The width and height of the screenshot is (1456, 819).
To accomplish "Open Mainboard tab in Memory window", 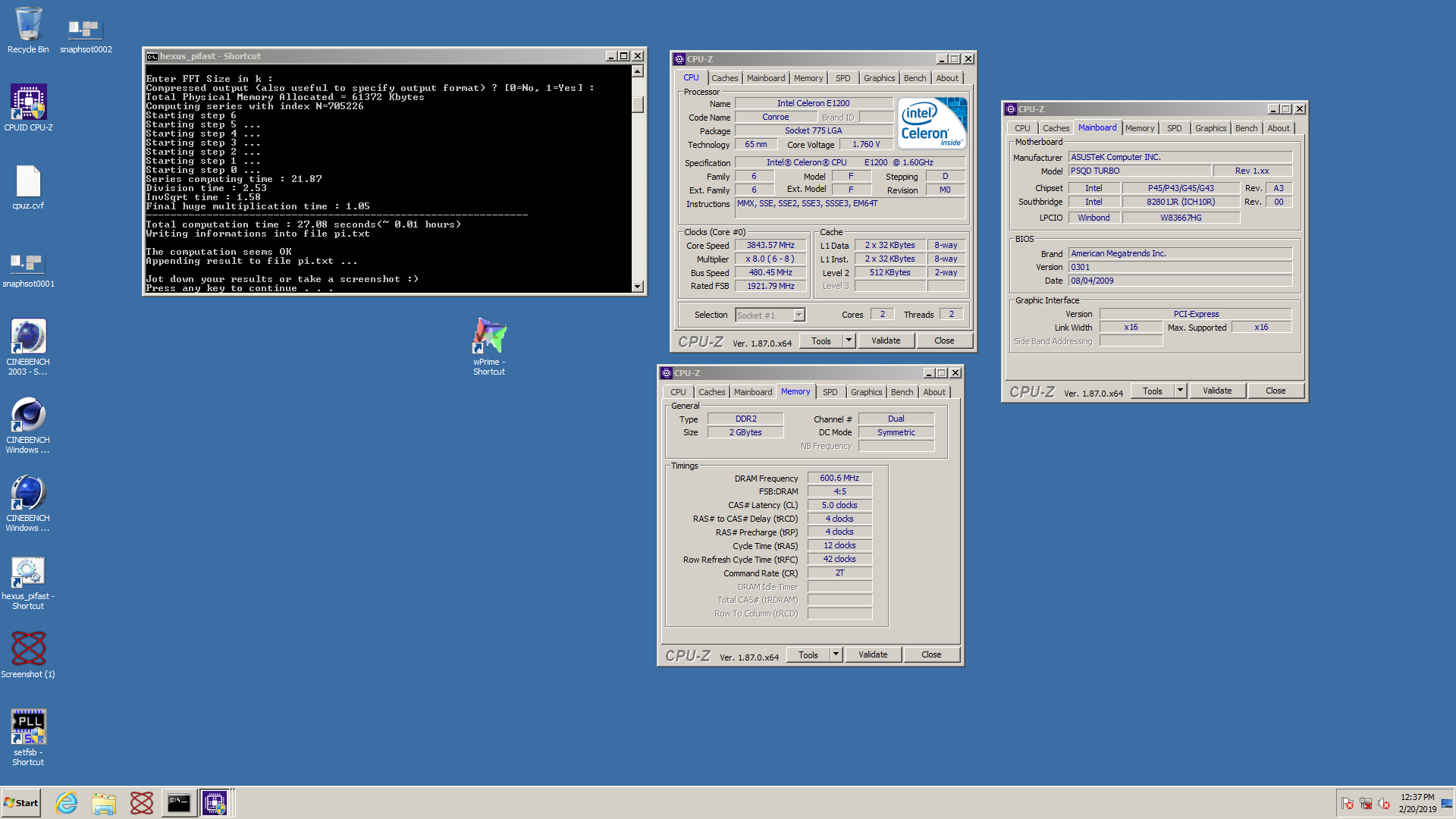I will click(752, 392).
